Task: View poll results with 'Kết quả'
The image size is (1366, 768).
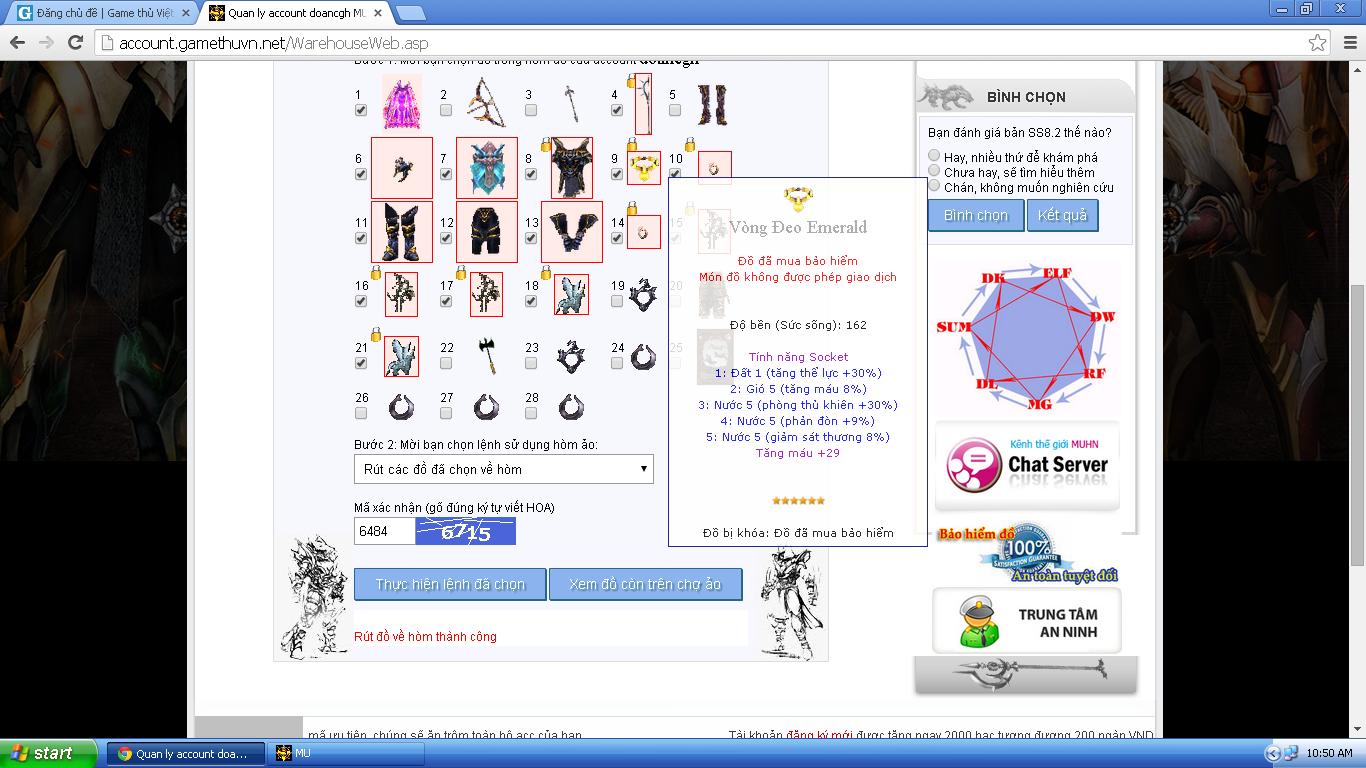Action: coord(1062,215)
